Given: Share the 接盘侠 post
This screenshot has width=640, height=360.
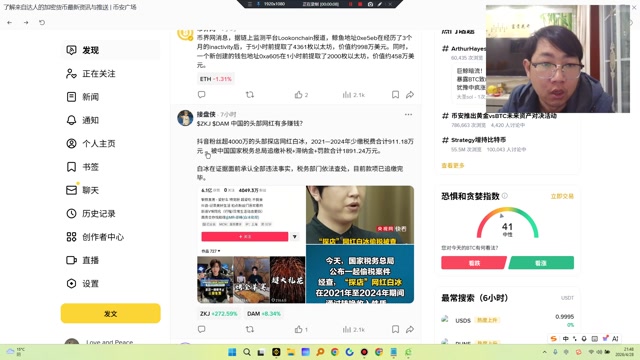Looking at the screenshot, I should tap(410, 329).
